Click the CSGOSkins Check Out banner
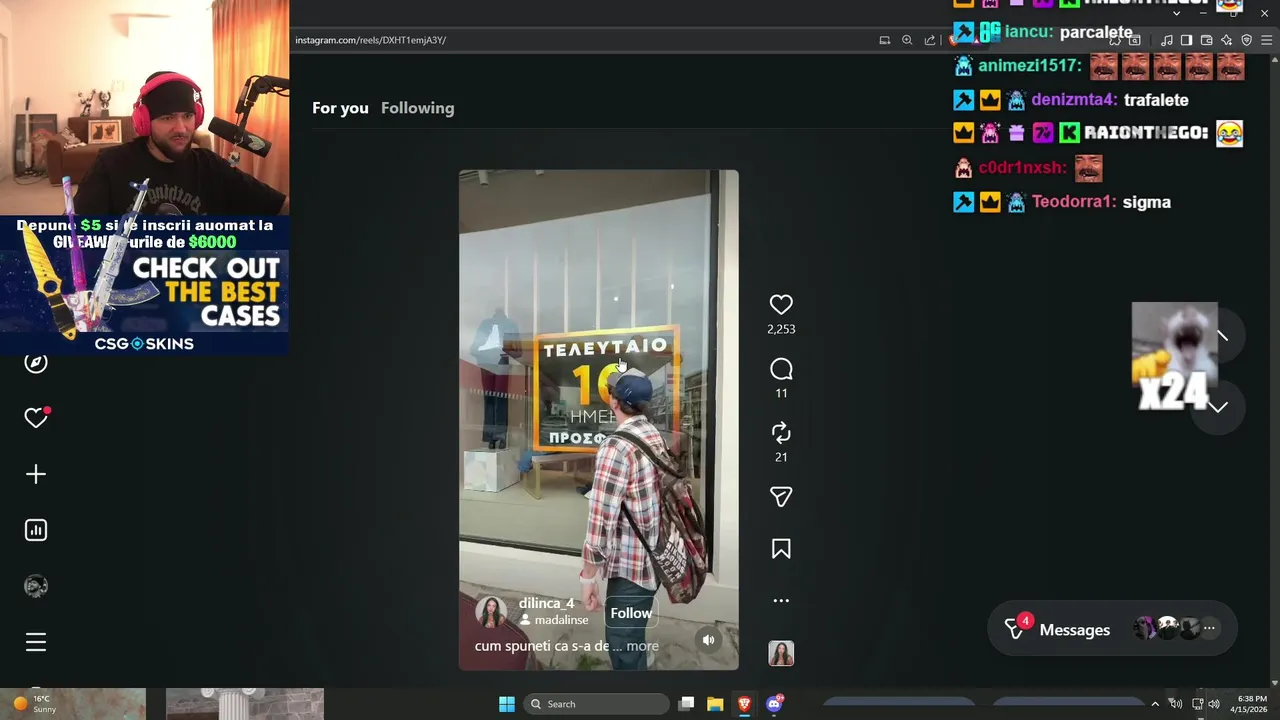Viewport: 1280px width, 720px height. [144, 285]
